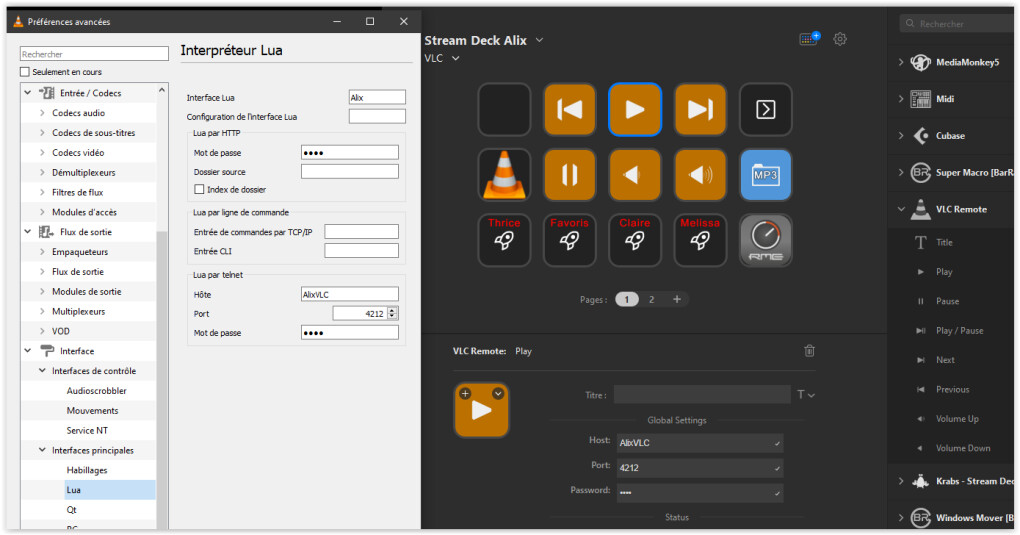
Task: Expand the Windows Mover plugin category
Action: [901, 518]
